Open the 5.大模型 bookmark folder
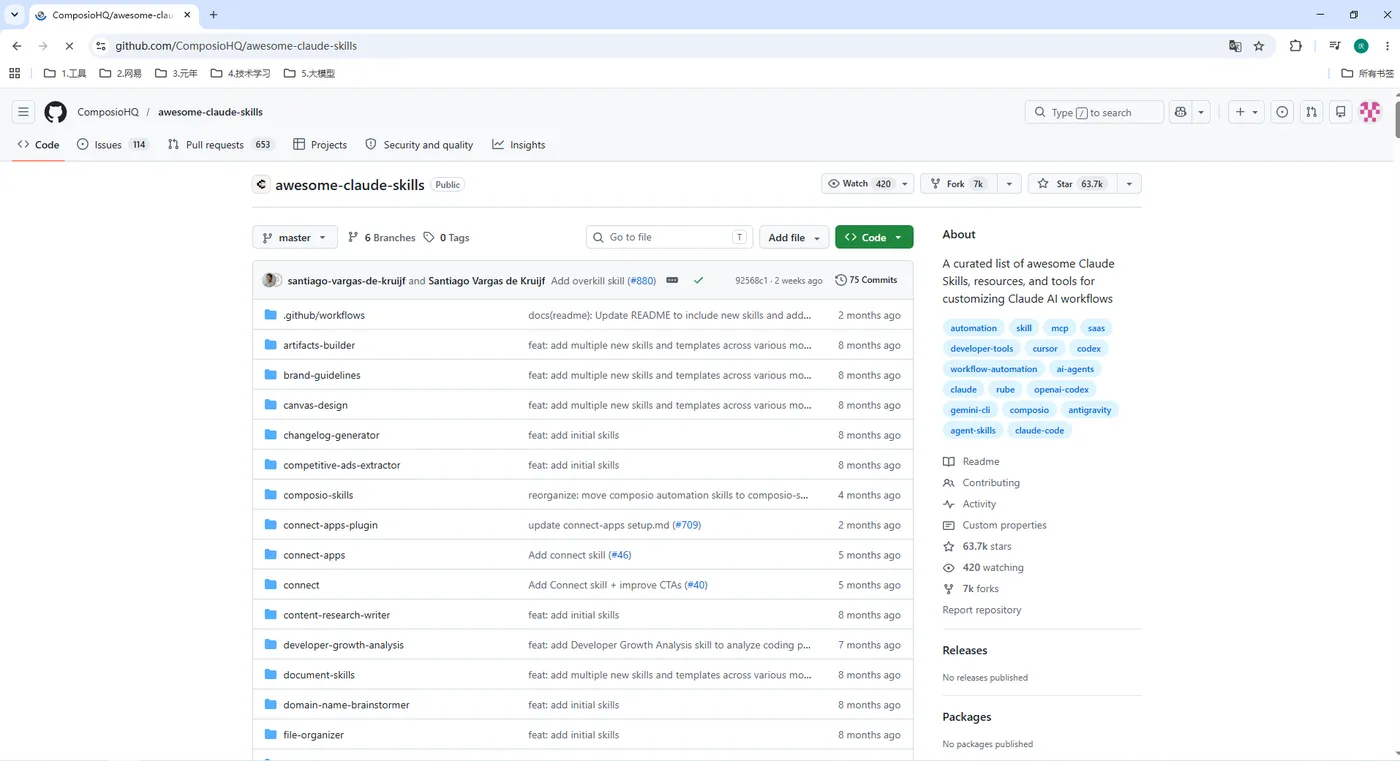 (x=309, y=73)
